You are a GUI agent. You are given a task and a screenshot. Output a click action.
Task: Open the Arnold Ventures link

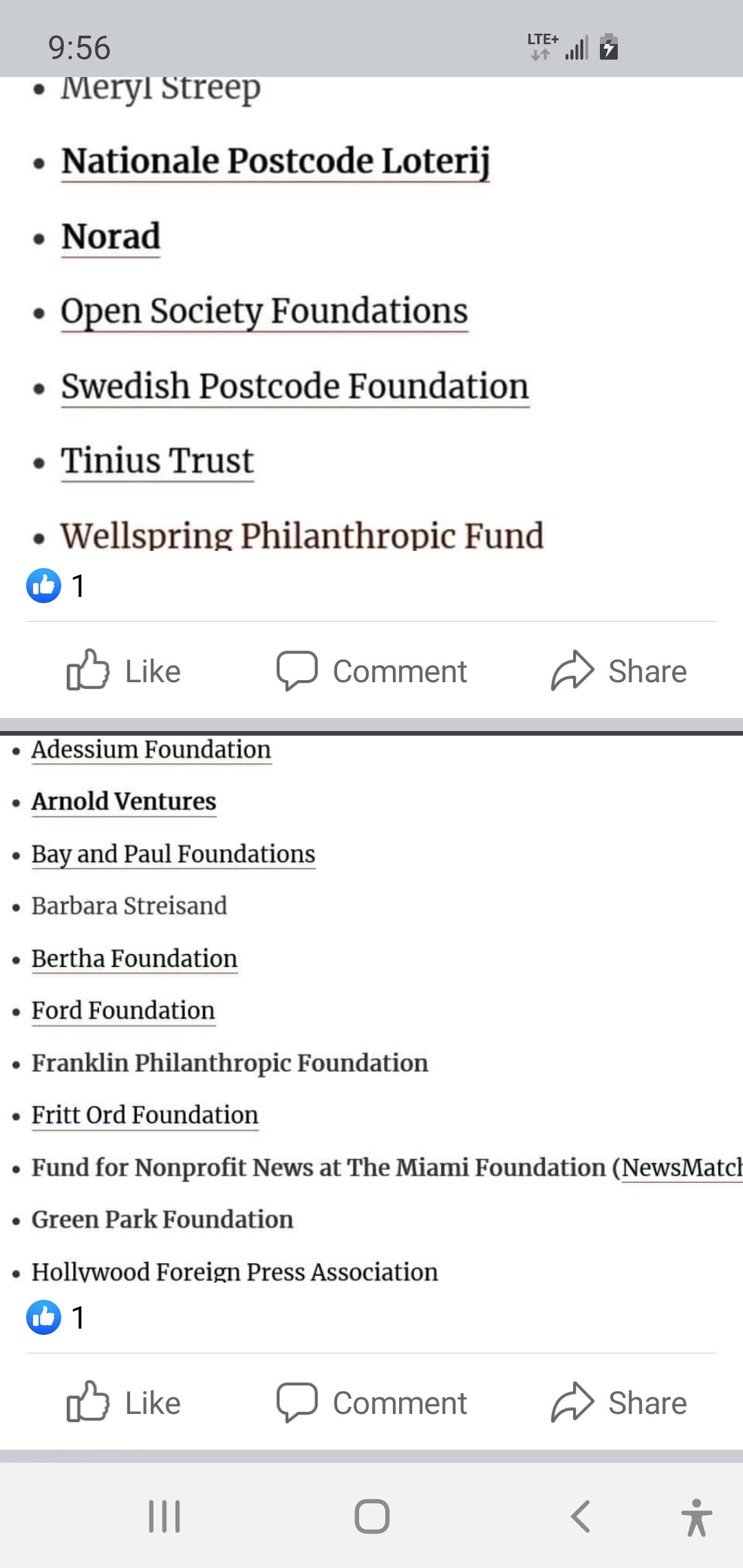[124, 801]
